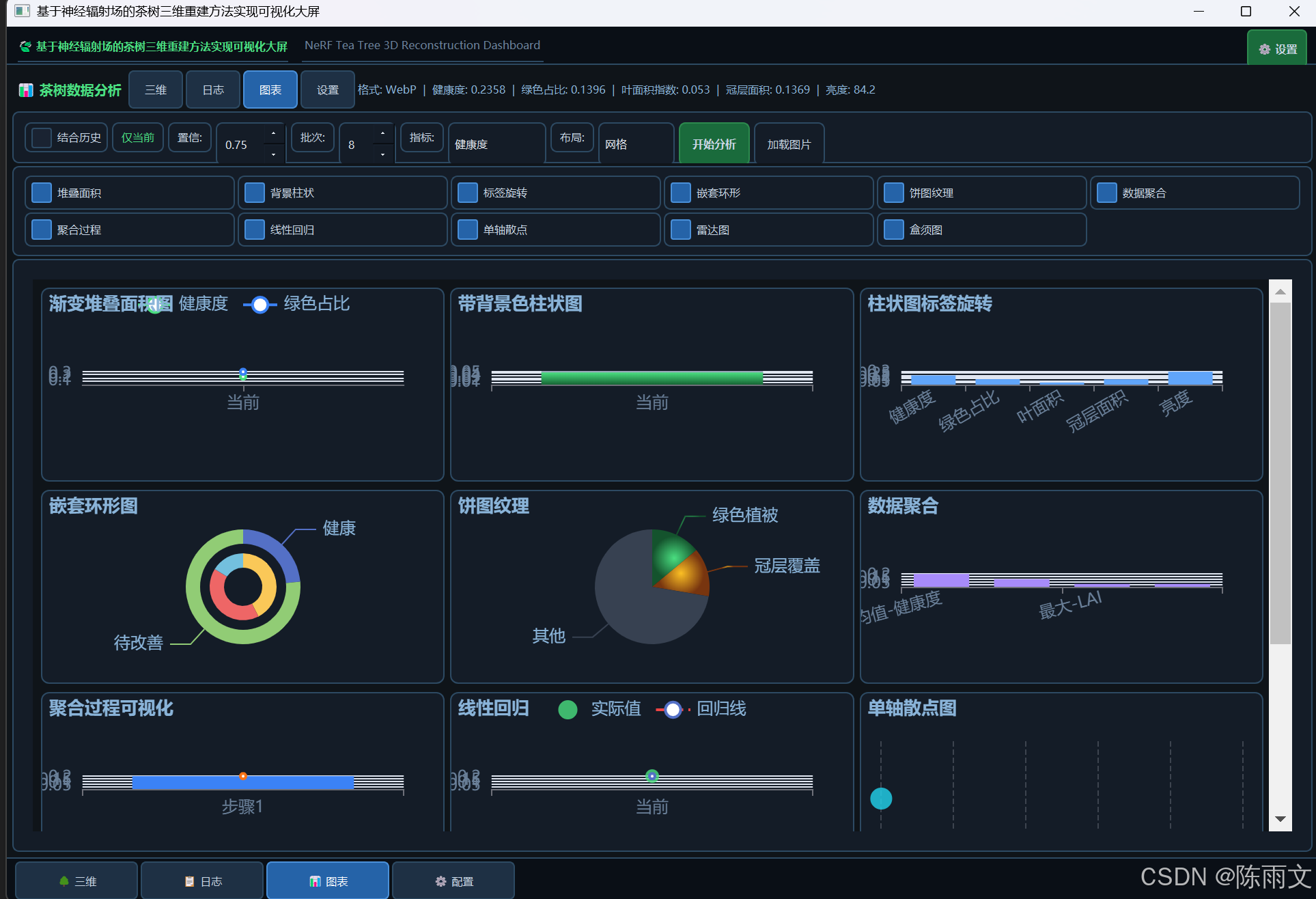
Task: Click the chart icon beside 茶树数据分析
Action: click(x=26, y=90)
